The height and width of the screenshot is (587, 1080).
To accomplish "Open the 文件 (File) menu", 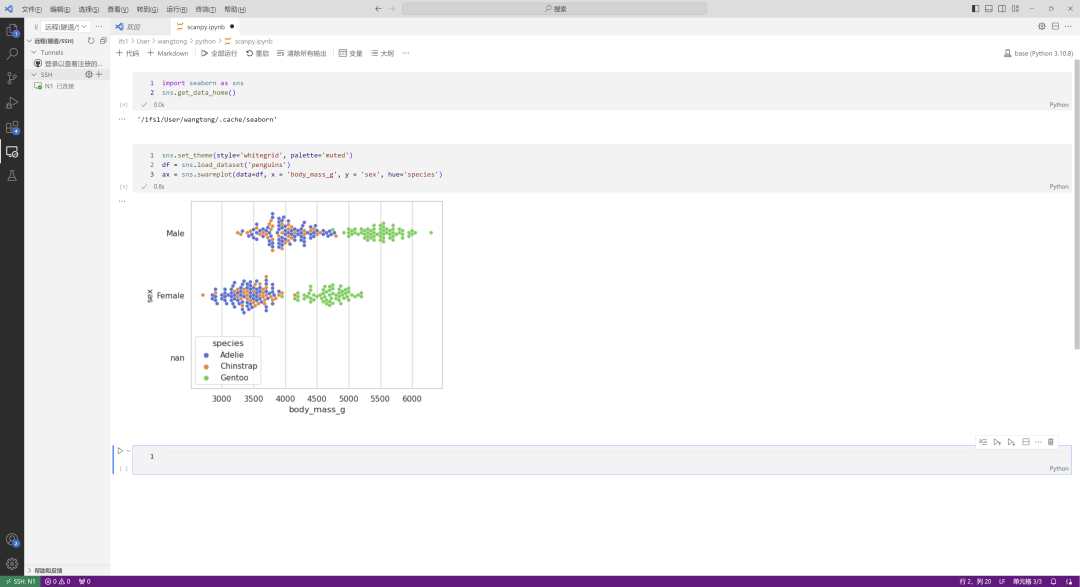I will click(32, 9).
